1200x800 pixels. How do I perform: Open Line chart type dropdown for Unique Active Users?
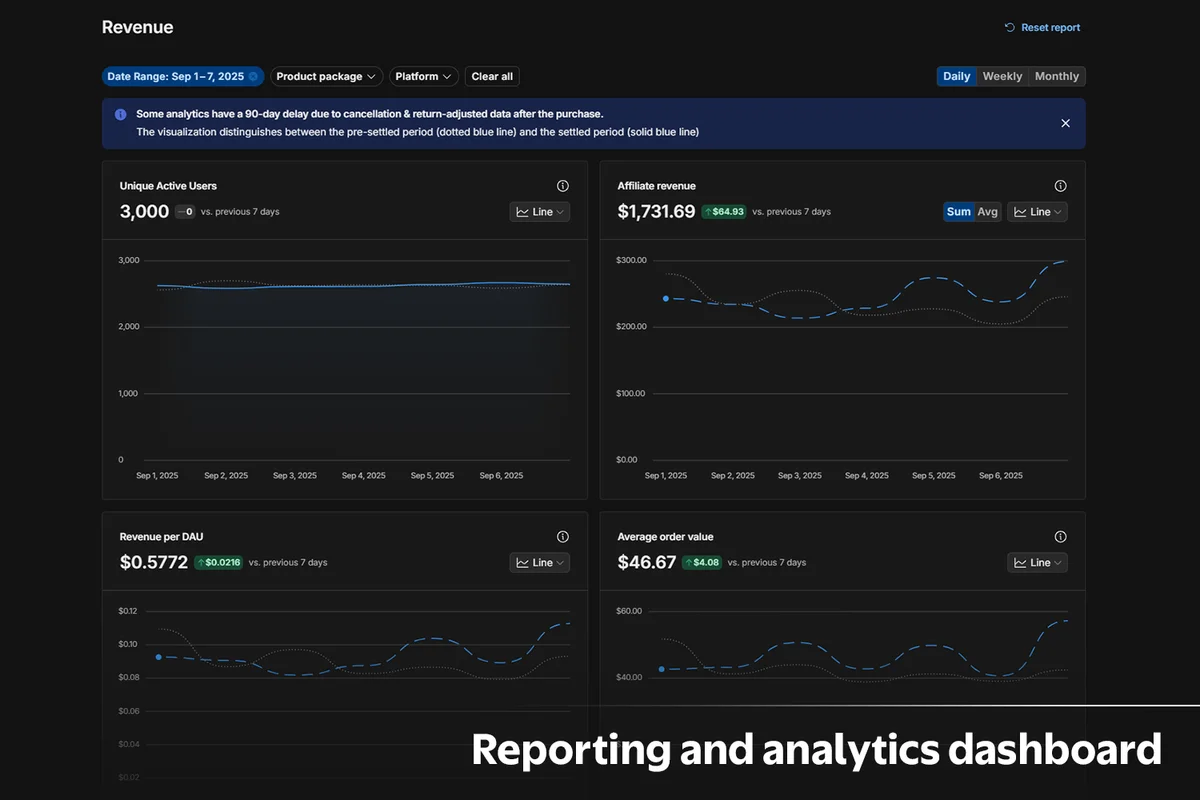click(540, 212)
